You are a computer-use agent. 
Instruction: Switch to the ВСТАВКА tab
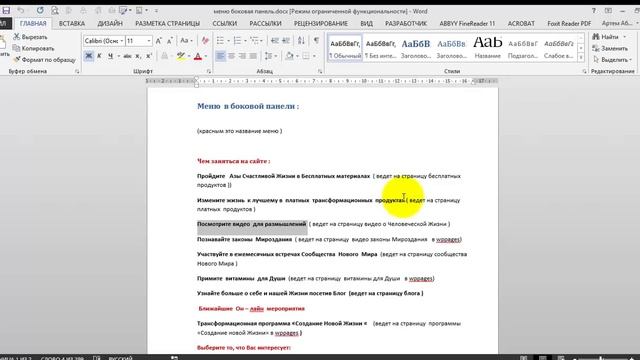click(72, 24)
